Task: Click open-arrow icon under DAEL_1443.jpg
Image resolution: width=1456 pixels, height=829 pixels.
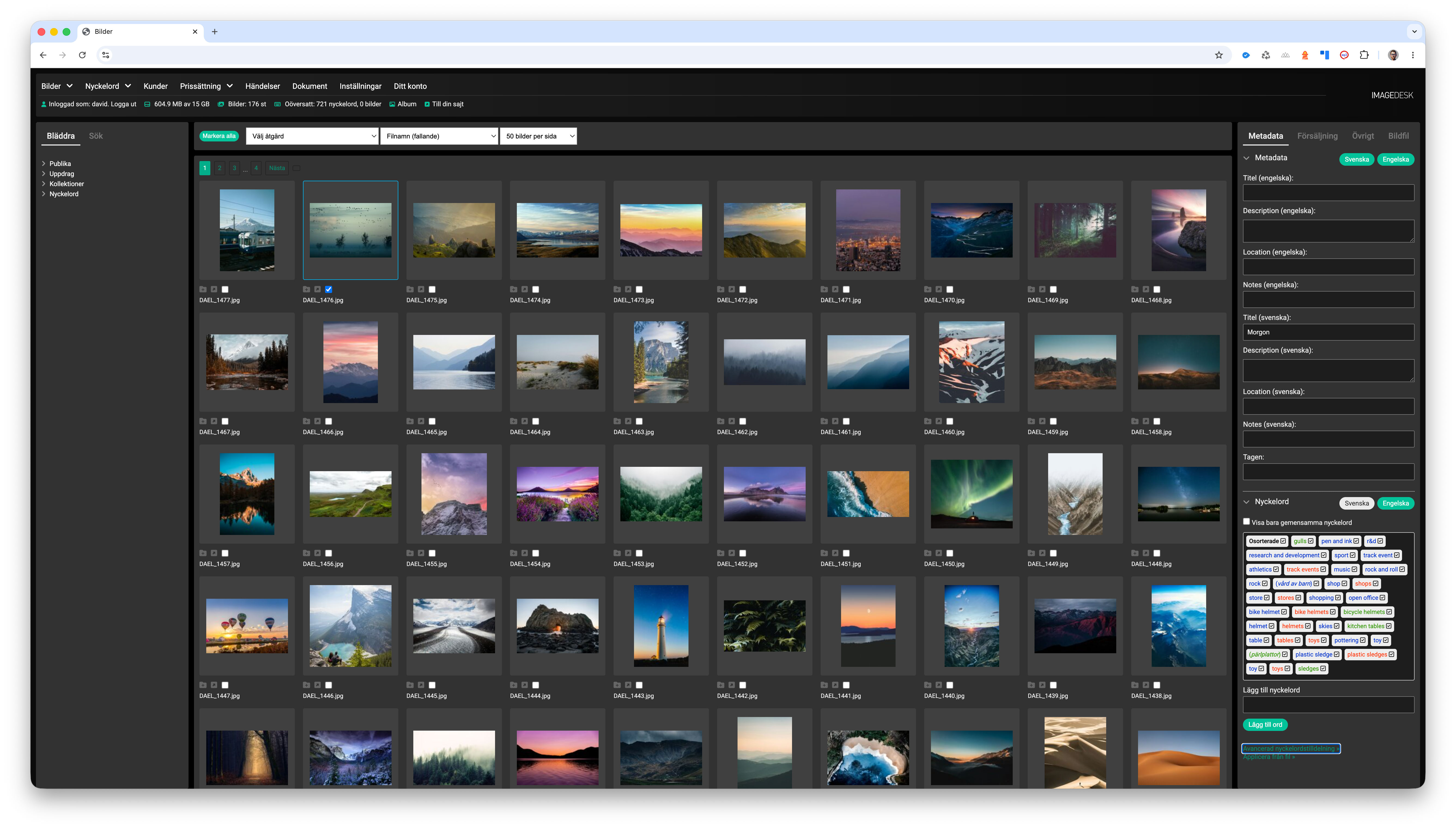Action: pos(628,685)
